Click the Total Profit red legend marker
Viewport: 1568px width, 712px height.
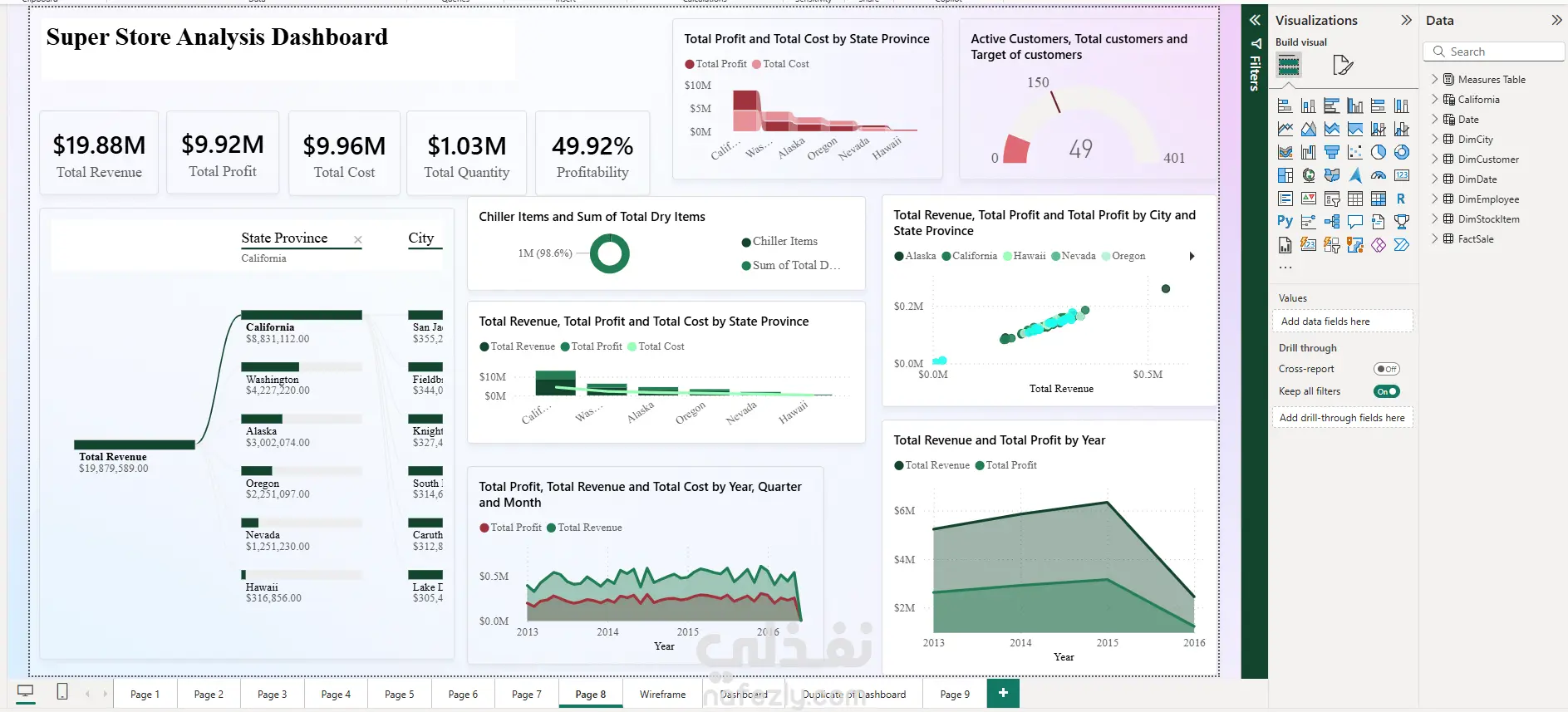690,64
